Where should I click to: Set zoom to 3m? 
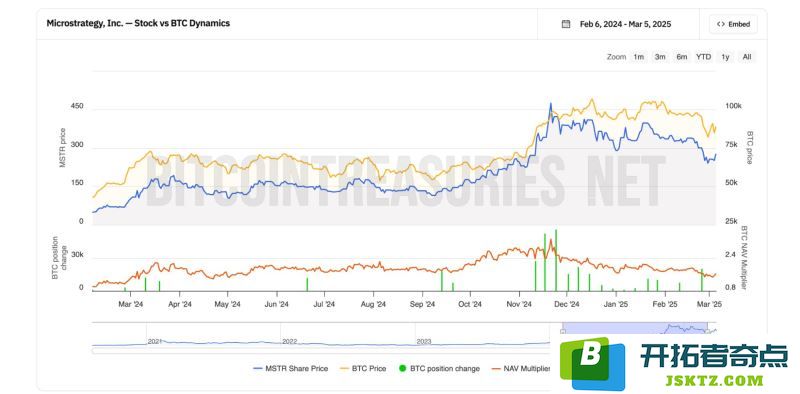pyautogui.click(x=660, y=57)
